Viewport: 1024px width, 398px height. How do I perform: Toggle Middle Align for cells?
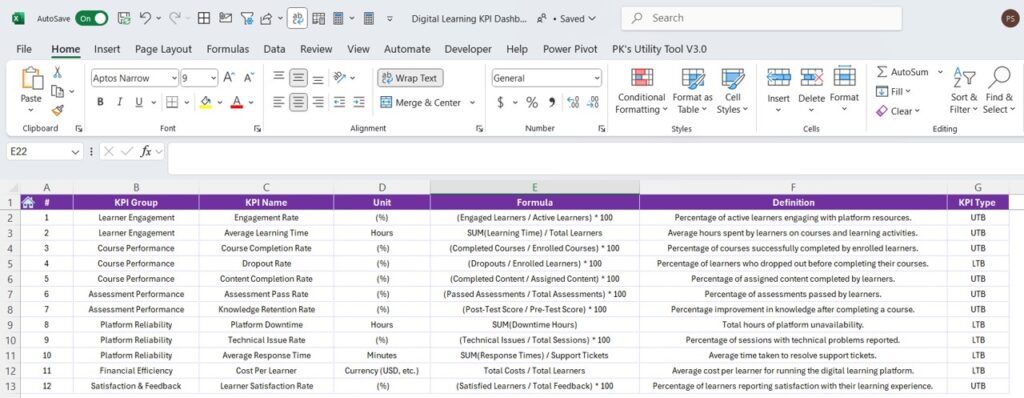point(298,78)
